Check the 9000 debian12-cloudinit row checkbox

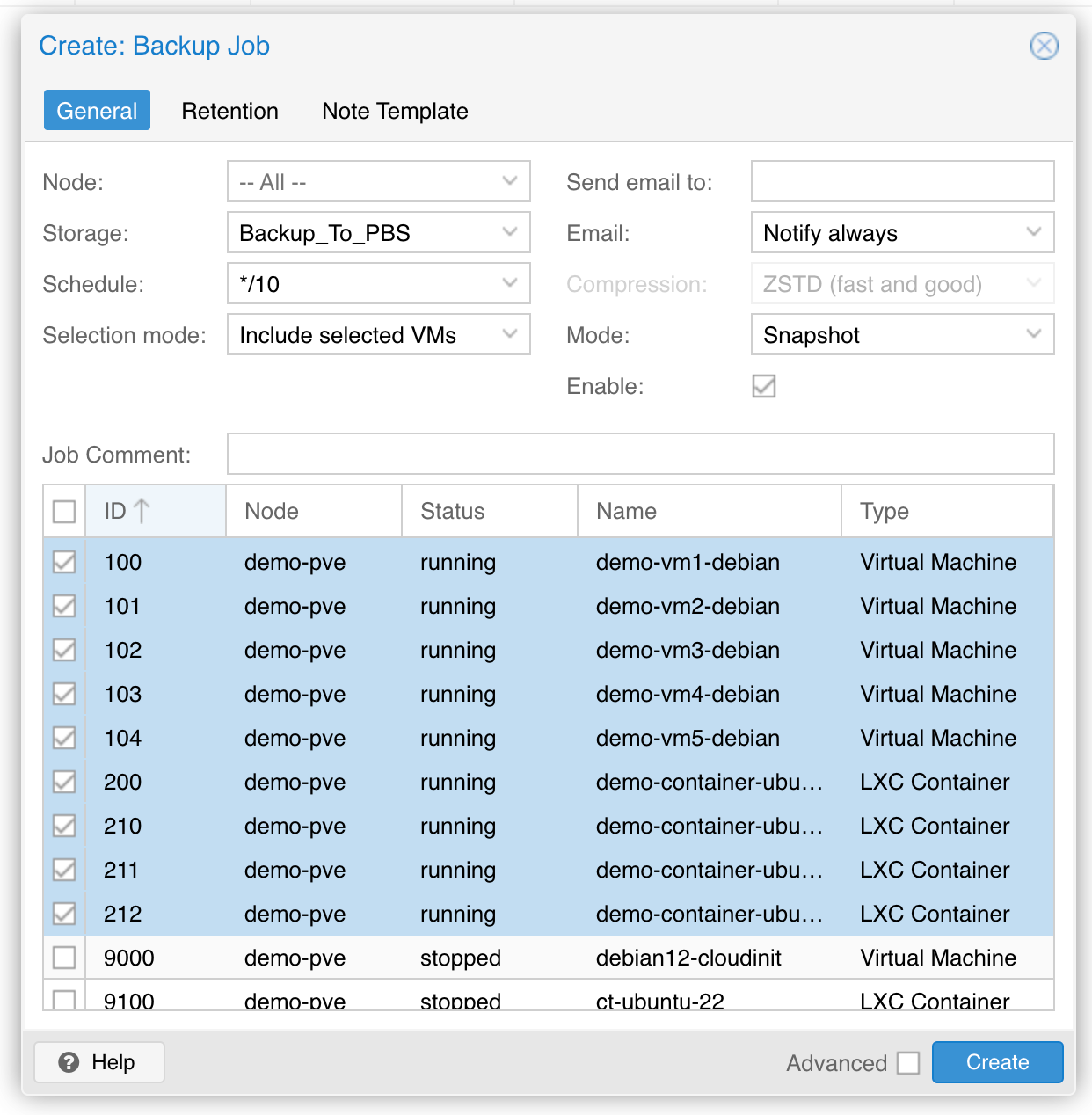pos(64,958)
